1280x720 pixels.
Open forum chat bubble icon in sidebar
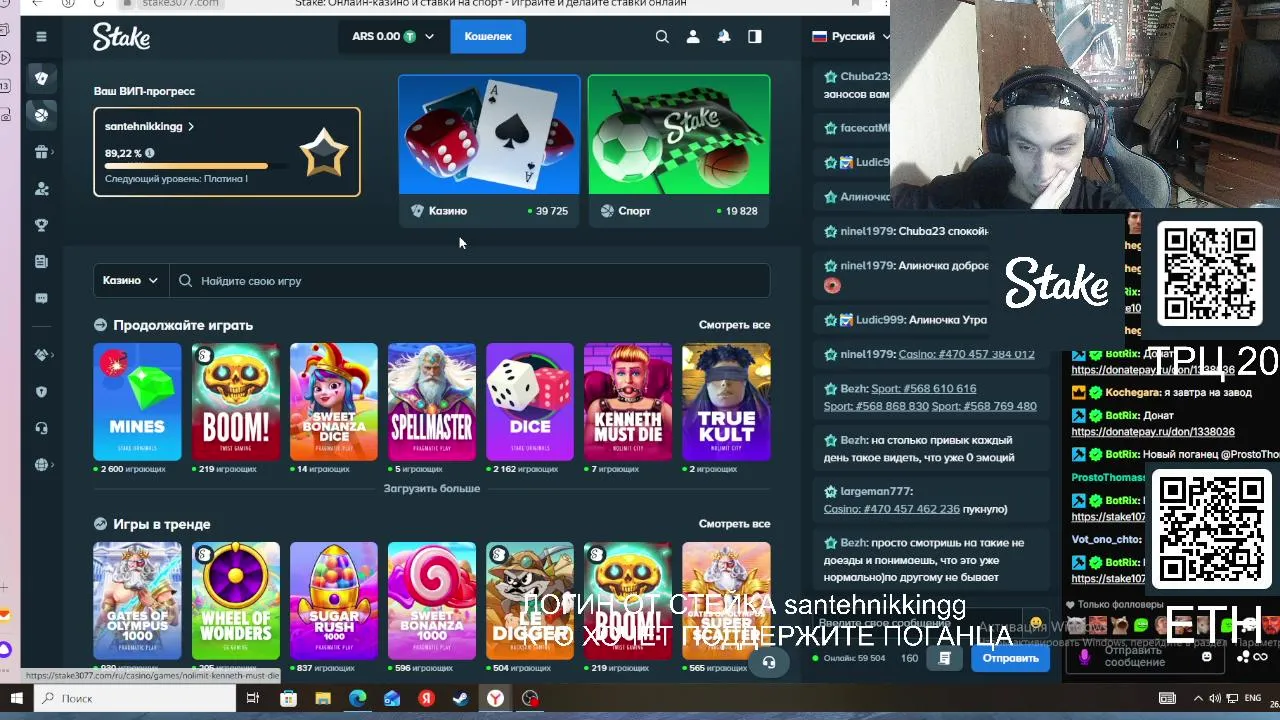point(41,298)
